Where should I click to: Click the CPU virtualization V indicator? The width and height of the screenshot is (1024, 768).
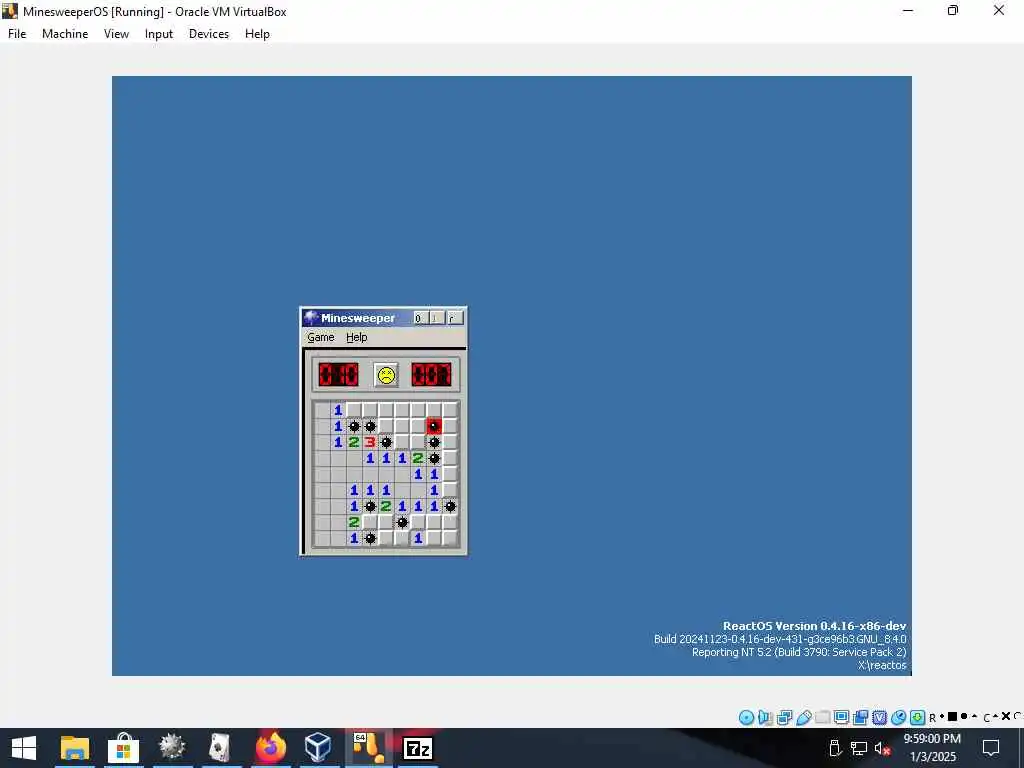[880, 718]
